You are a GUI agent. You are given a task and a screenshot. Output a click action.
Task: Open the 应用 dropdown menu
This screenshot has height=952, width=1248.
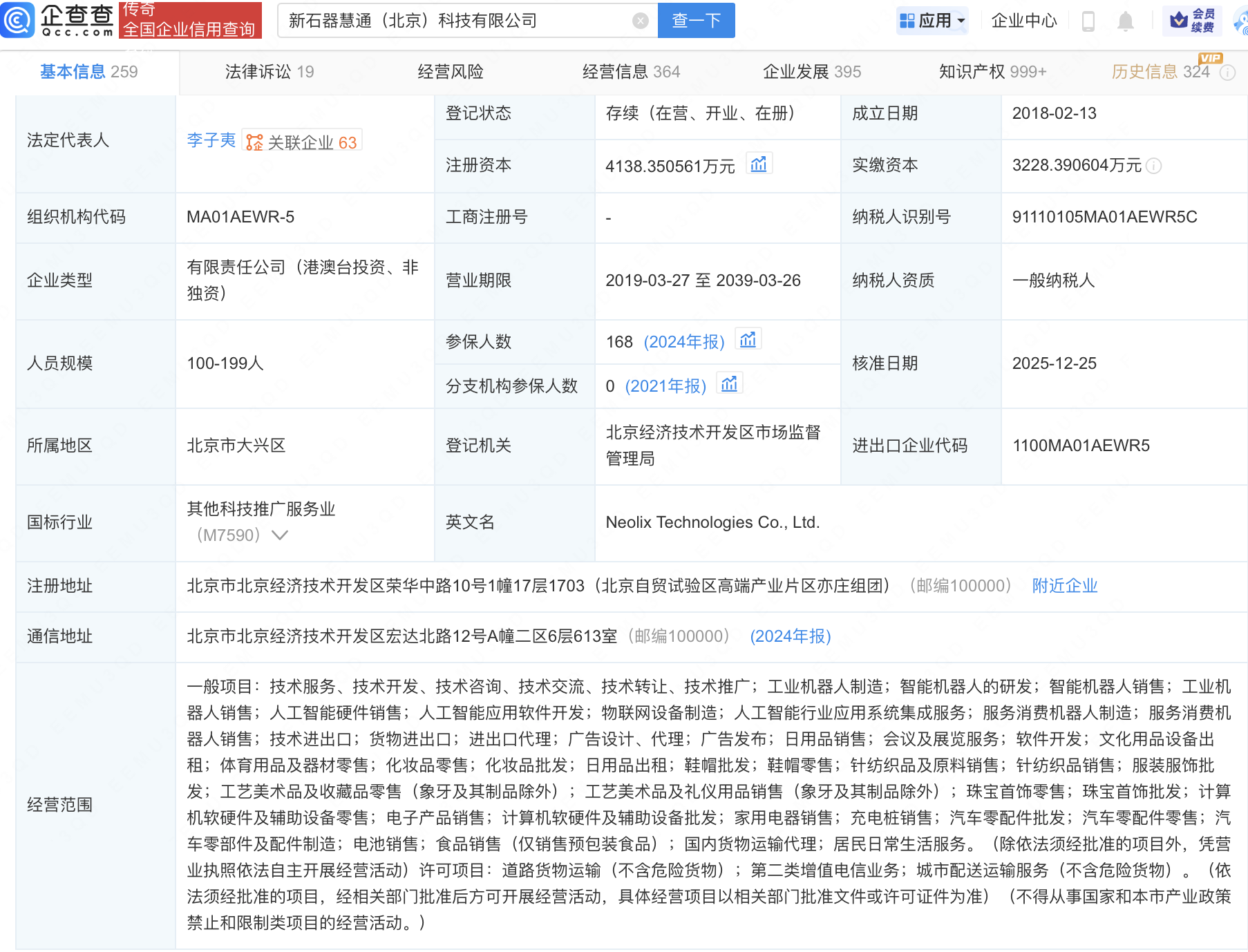click(x=933, y=21)
